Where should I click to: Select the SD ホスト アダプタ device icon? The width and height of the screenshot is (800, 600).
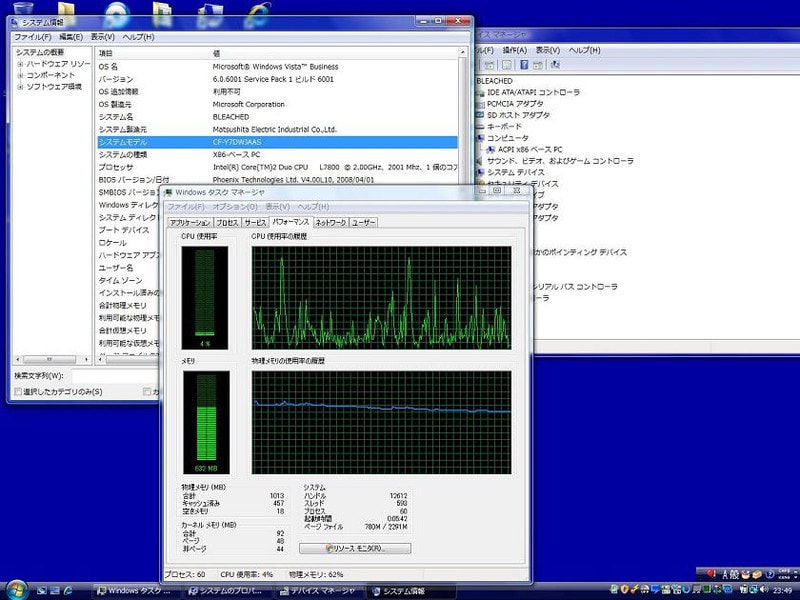pos(480,115)
